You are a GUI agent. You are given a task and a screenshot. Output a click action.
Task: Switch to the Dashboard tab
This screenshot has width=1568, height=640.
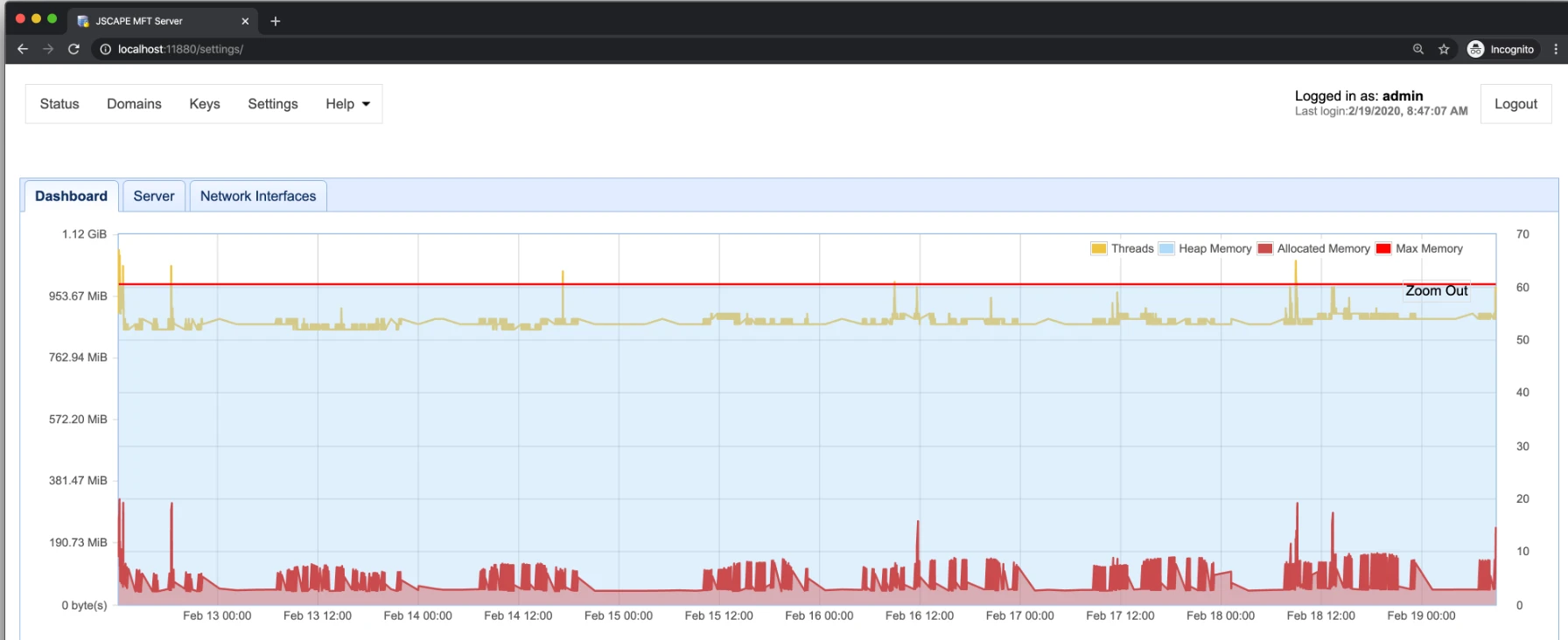[71, 196]
